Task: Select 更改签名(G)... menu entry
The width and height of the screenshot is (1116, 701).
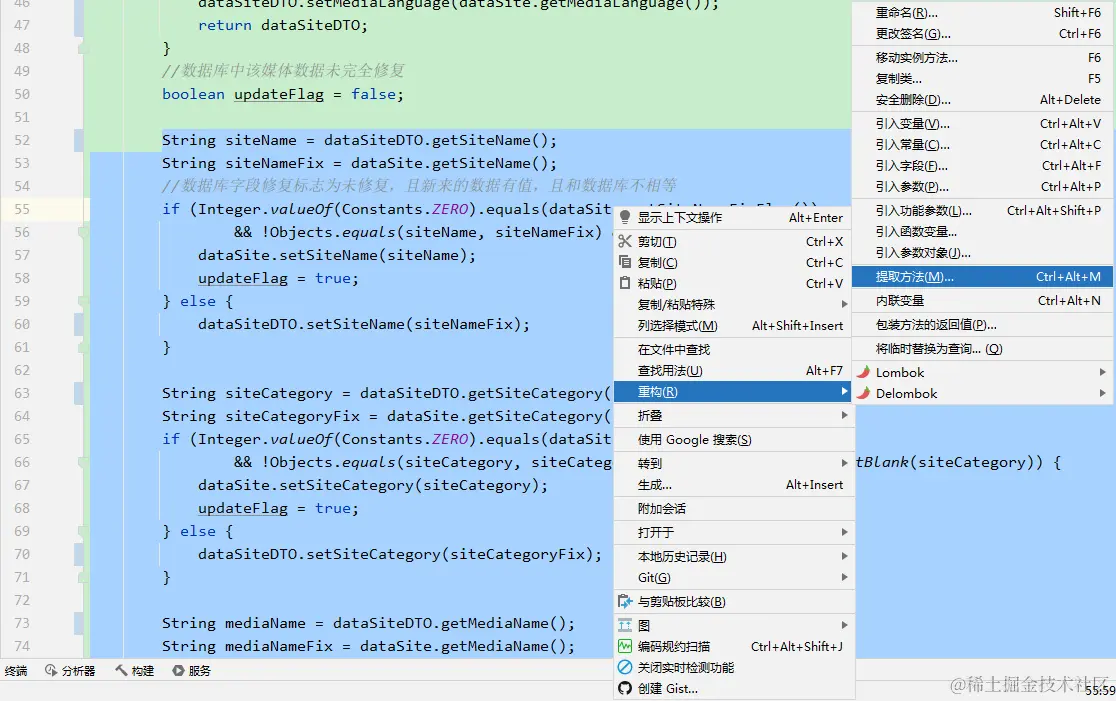Action: (x=984, y=33)
